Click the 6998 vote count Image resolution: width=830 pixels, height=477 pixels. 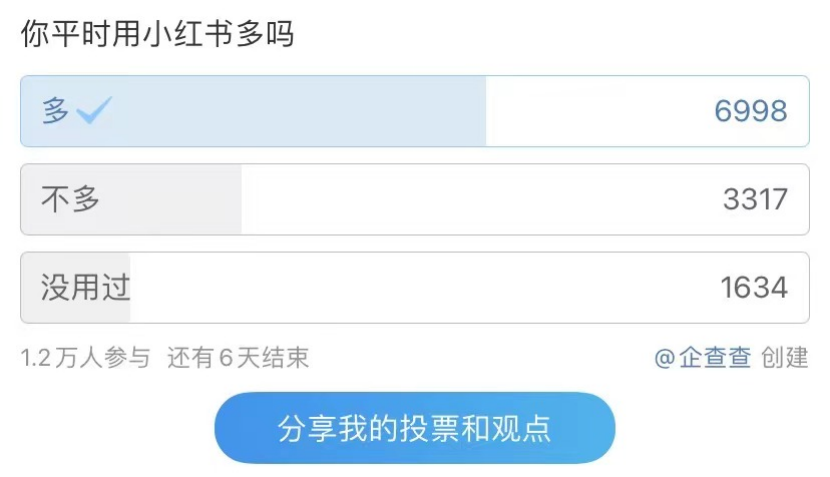pos(750,111)
